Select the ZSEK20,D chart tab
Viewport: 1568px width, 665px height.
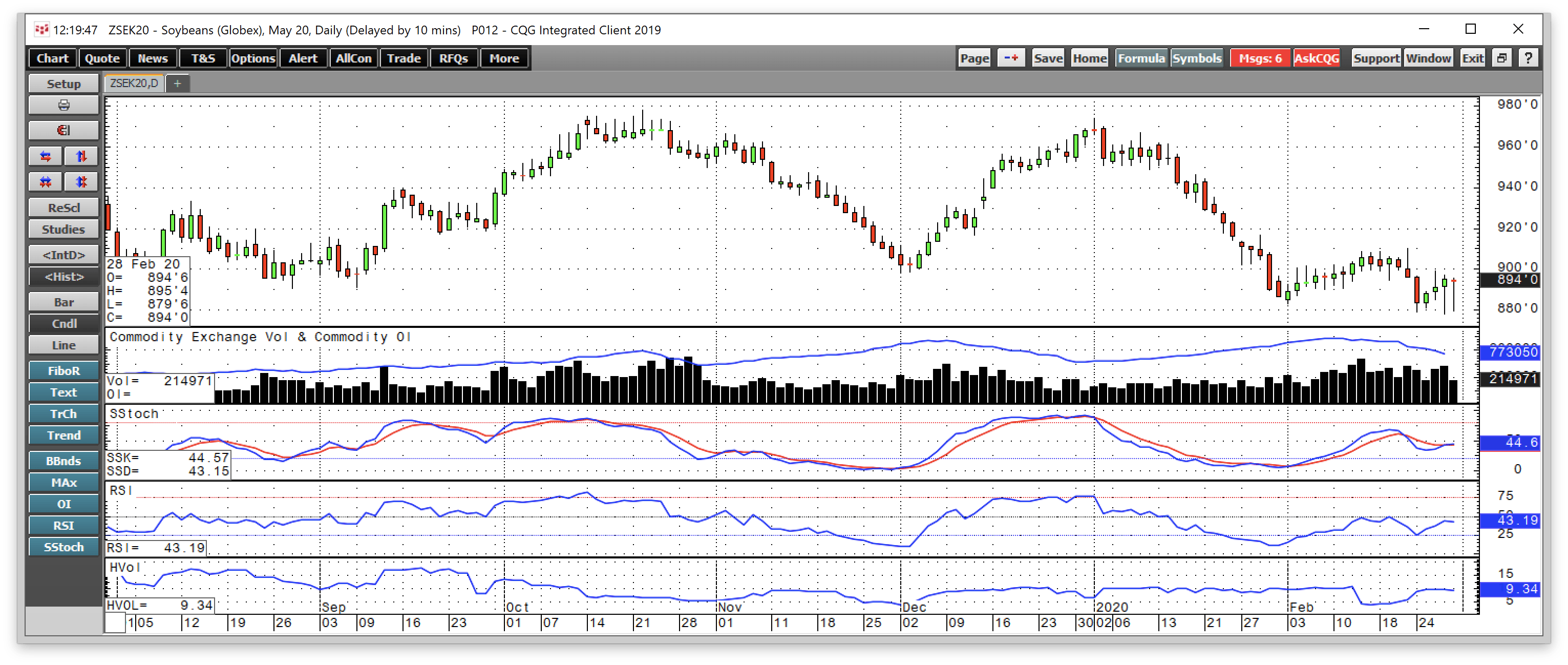pos(134,84)
